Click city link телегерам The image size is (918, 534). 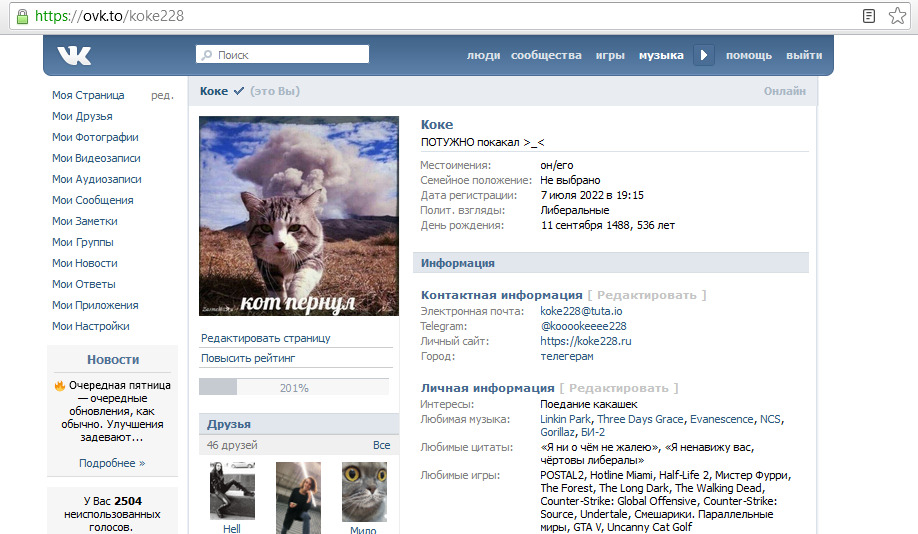tap(566, 356)
